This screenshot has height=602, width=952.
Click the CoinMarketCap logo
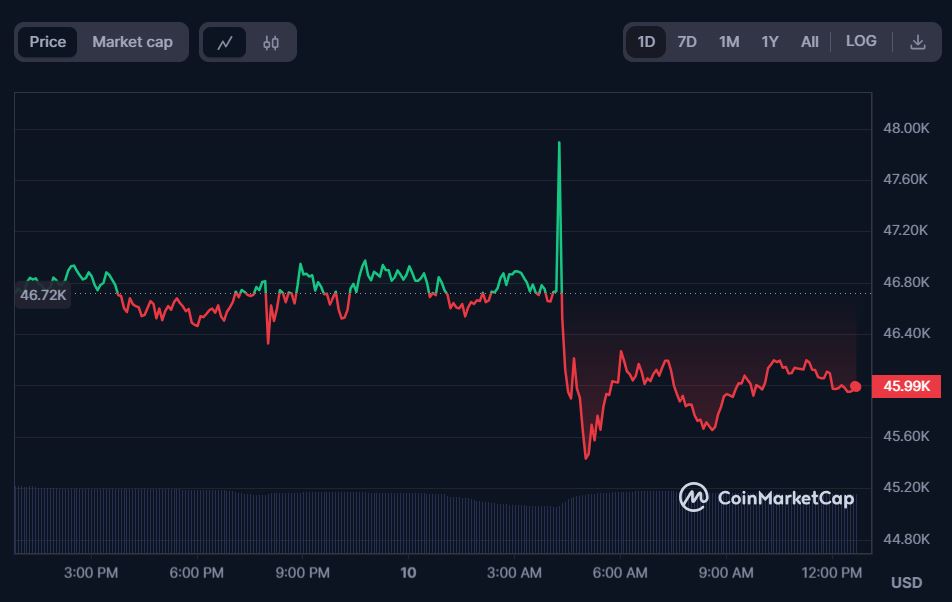(x=766, y=497)
